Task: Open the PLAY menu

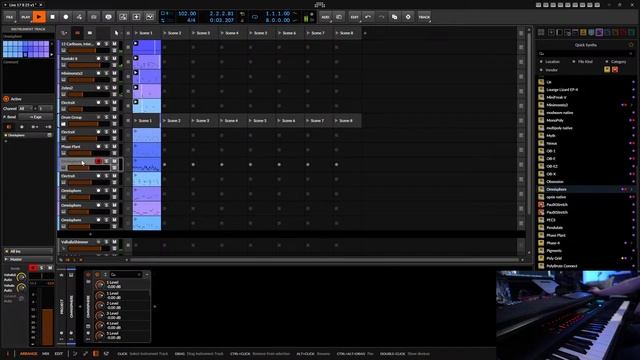Action: click(25, 17)
